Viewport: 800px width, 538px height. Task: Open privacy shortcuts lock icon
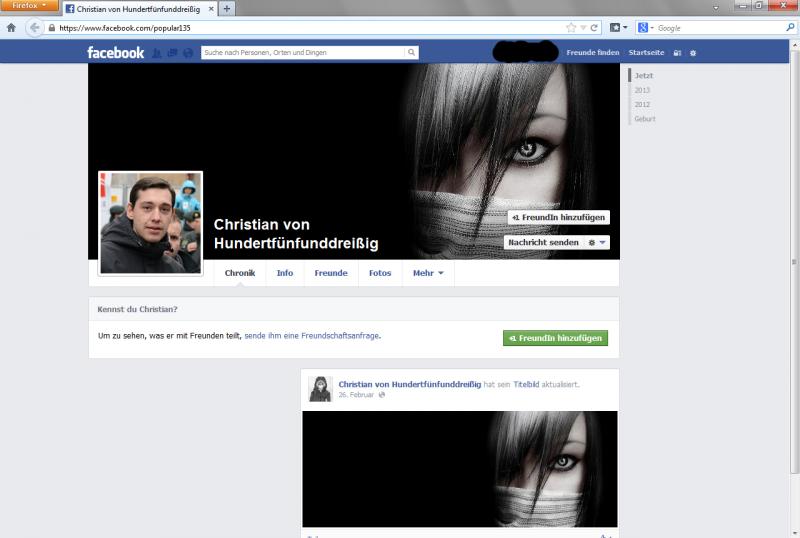[x=677, y=52]
